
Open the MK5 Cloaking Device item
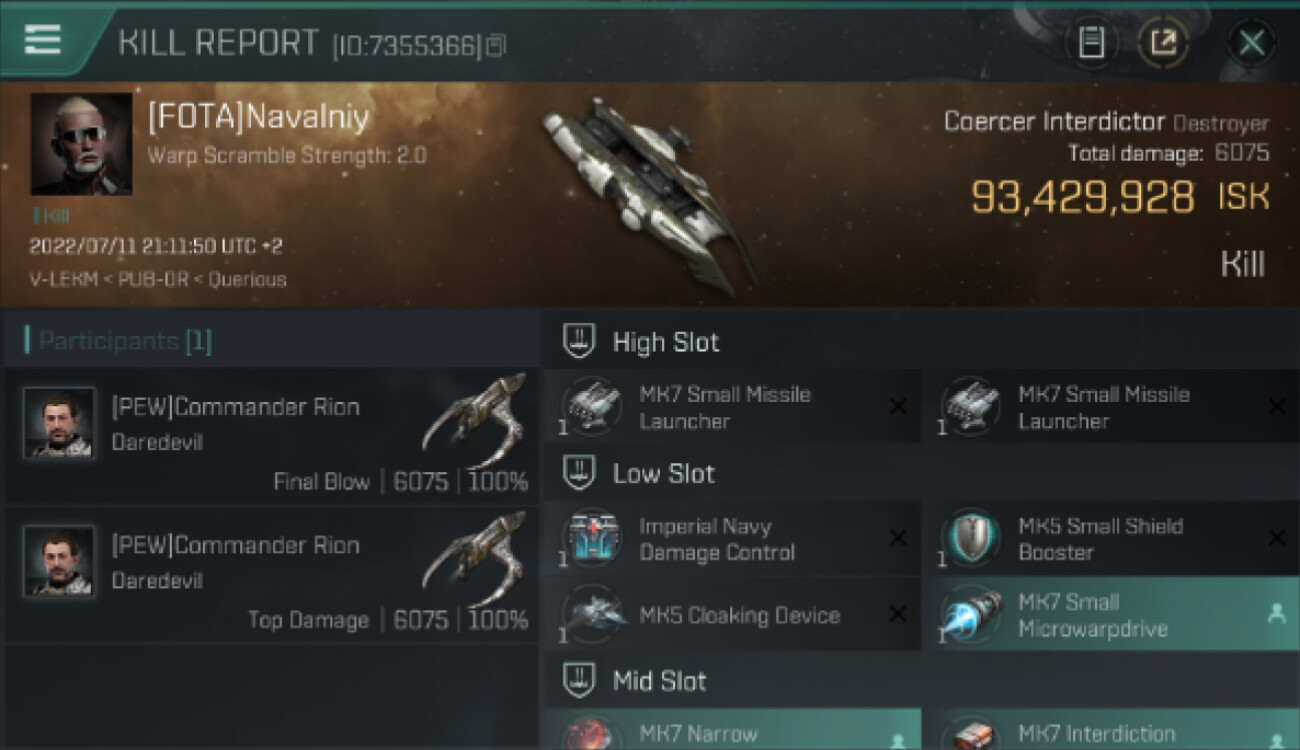coord(732,615)
